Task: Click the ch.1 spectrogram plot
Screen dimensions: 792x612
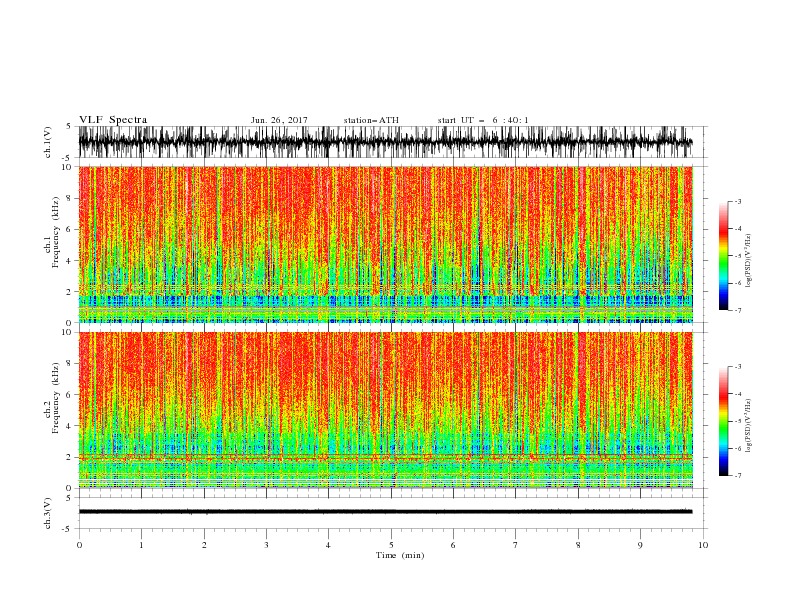Action: click(385, 244)
